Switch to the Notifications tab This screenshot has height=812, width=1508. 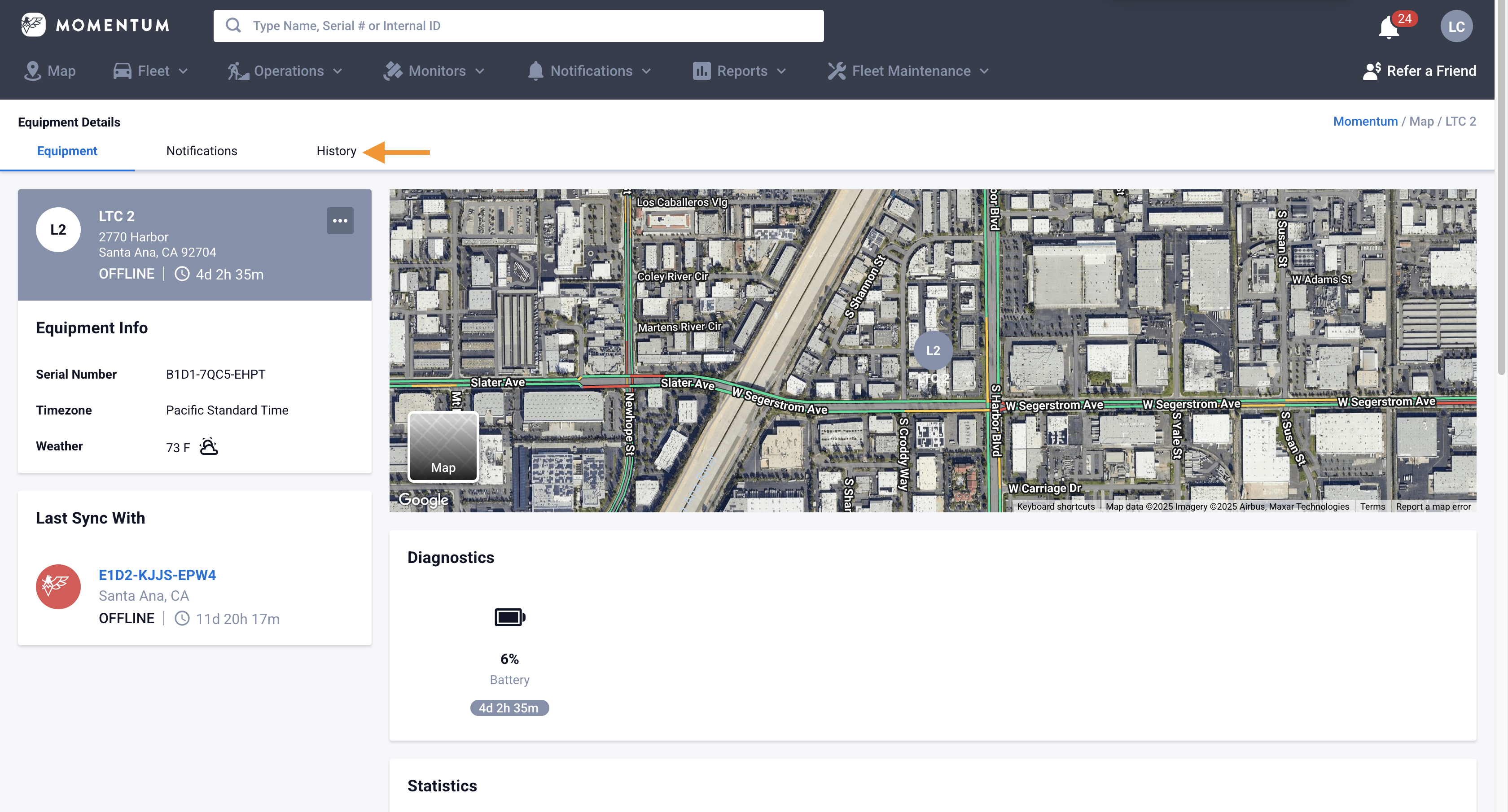point(202,151)
